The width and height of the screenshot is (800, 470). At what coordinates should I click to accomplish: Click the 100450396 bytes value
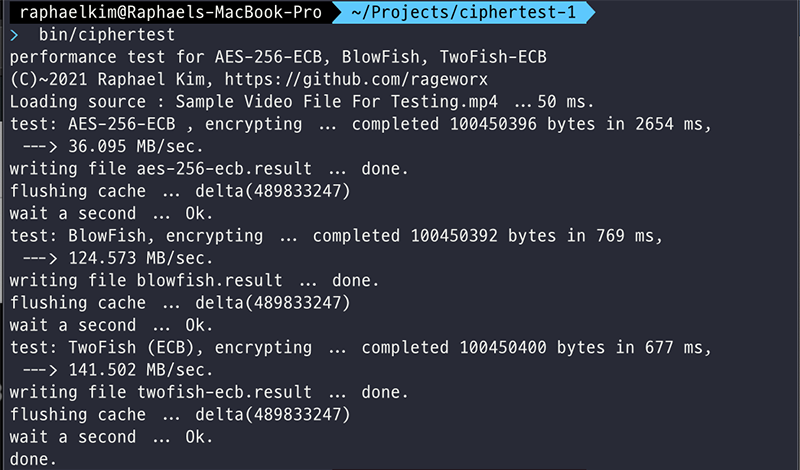(522, 125)
